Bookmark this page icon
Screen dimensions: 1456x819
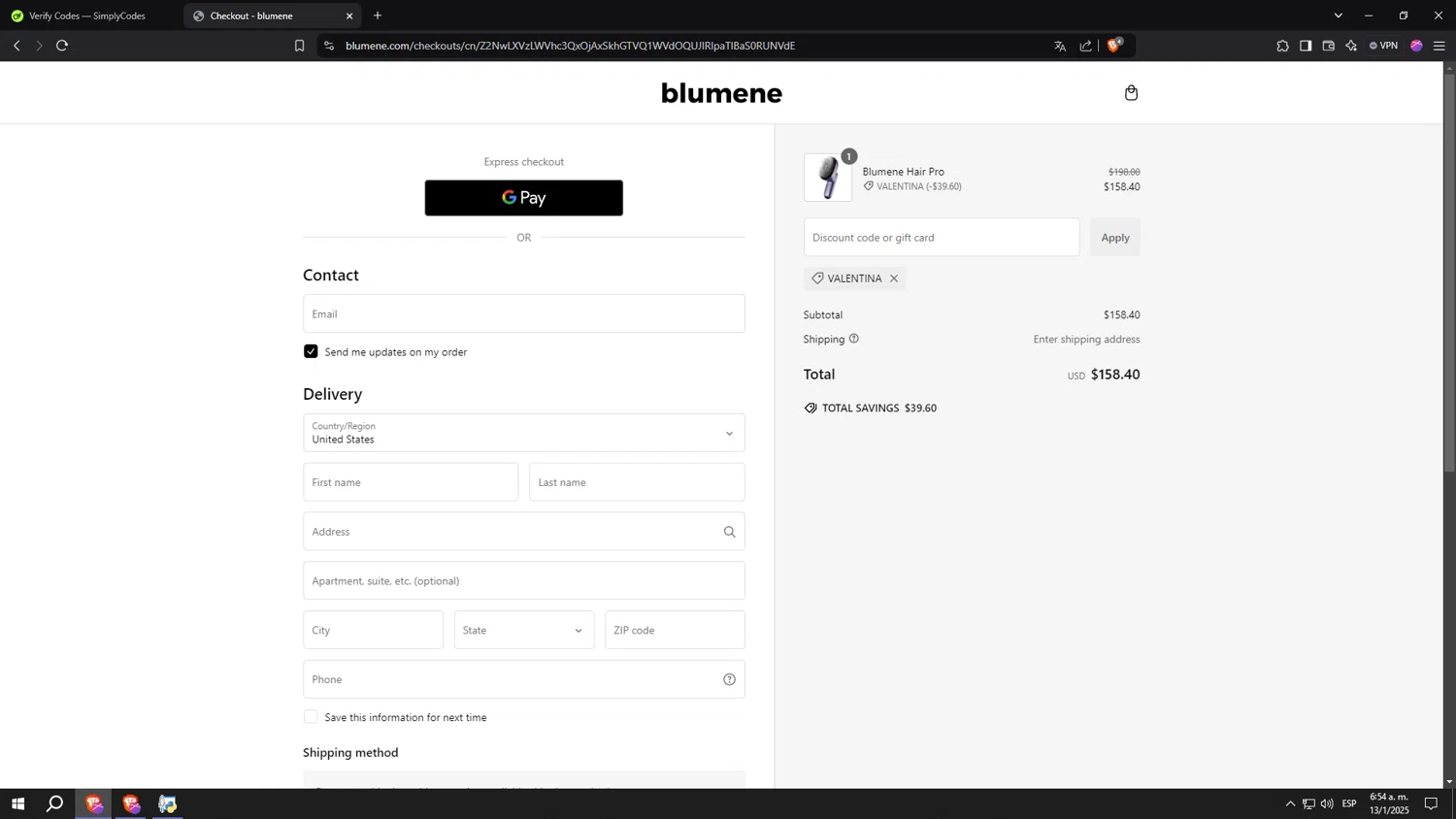point(299,46)
